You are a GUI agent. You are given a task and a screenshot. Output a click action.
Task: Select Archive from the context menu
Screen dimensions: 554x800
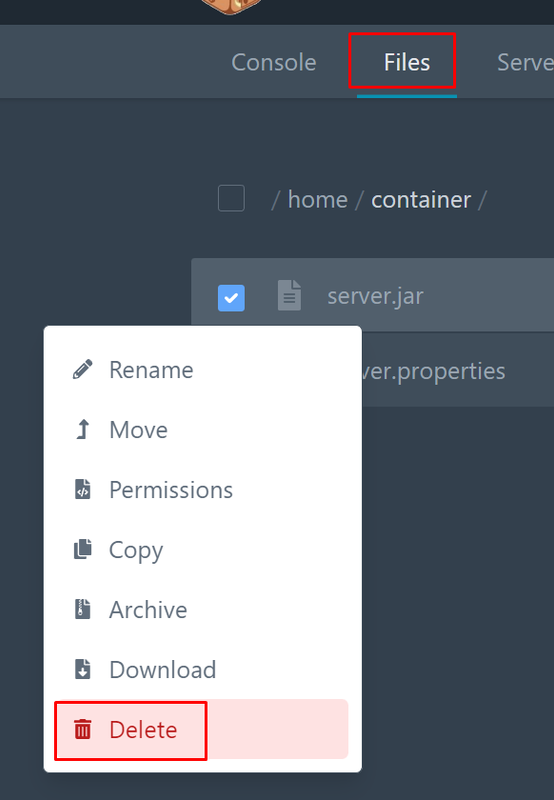(203, 609)
